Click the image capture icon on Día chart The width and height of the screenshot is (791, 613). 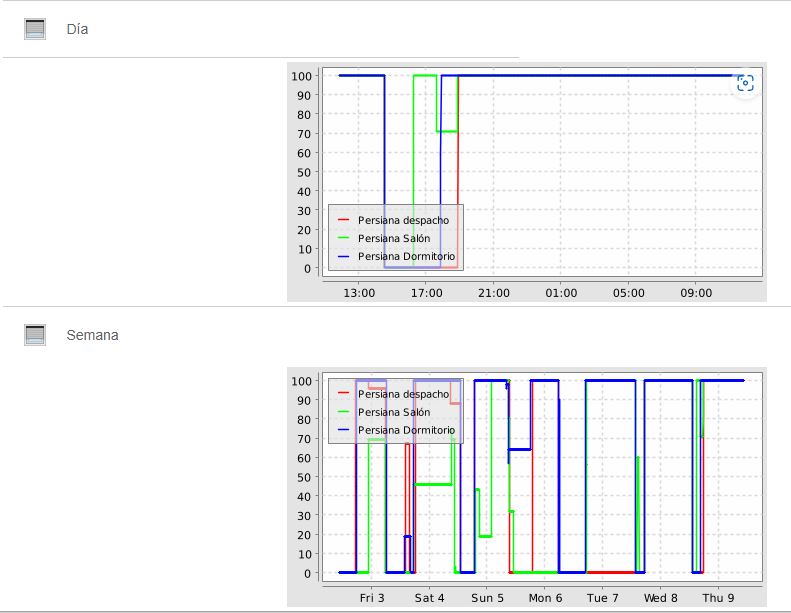point(745,83)
